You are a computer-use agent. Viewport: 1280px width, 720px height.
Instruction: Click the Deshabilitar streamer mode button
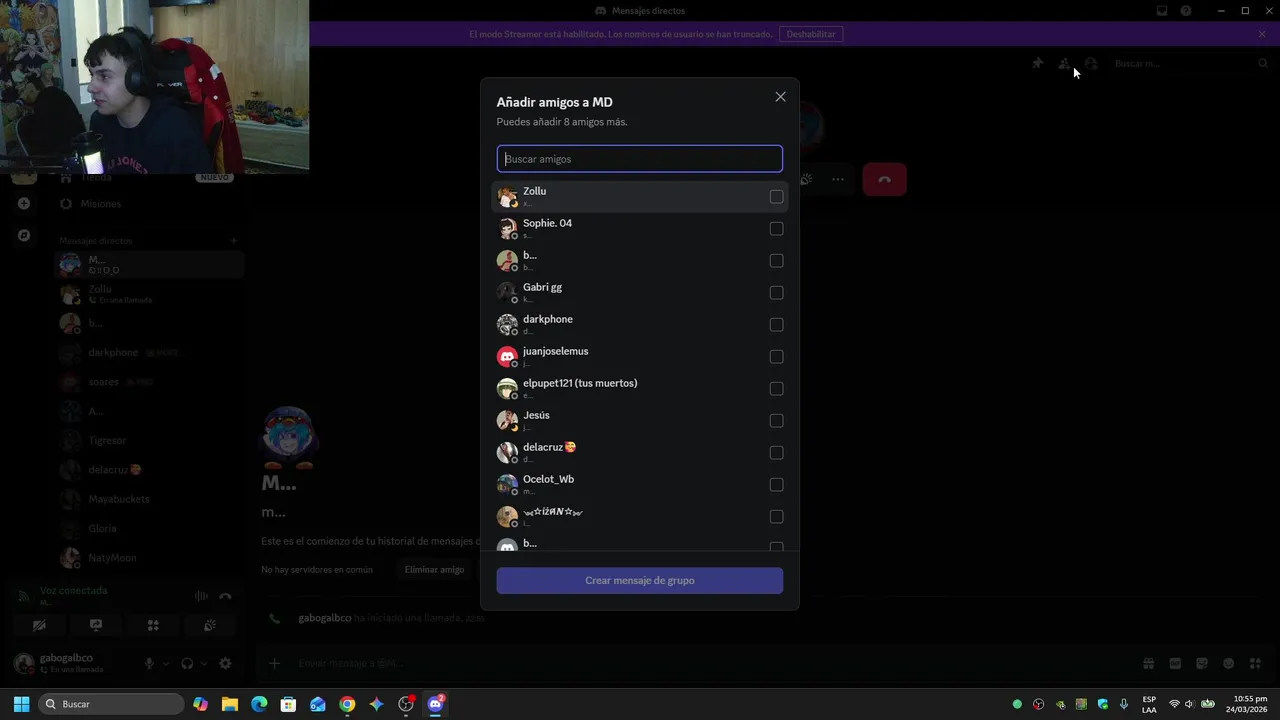811,34
